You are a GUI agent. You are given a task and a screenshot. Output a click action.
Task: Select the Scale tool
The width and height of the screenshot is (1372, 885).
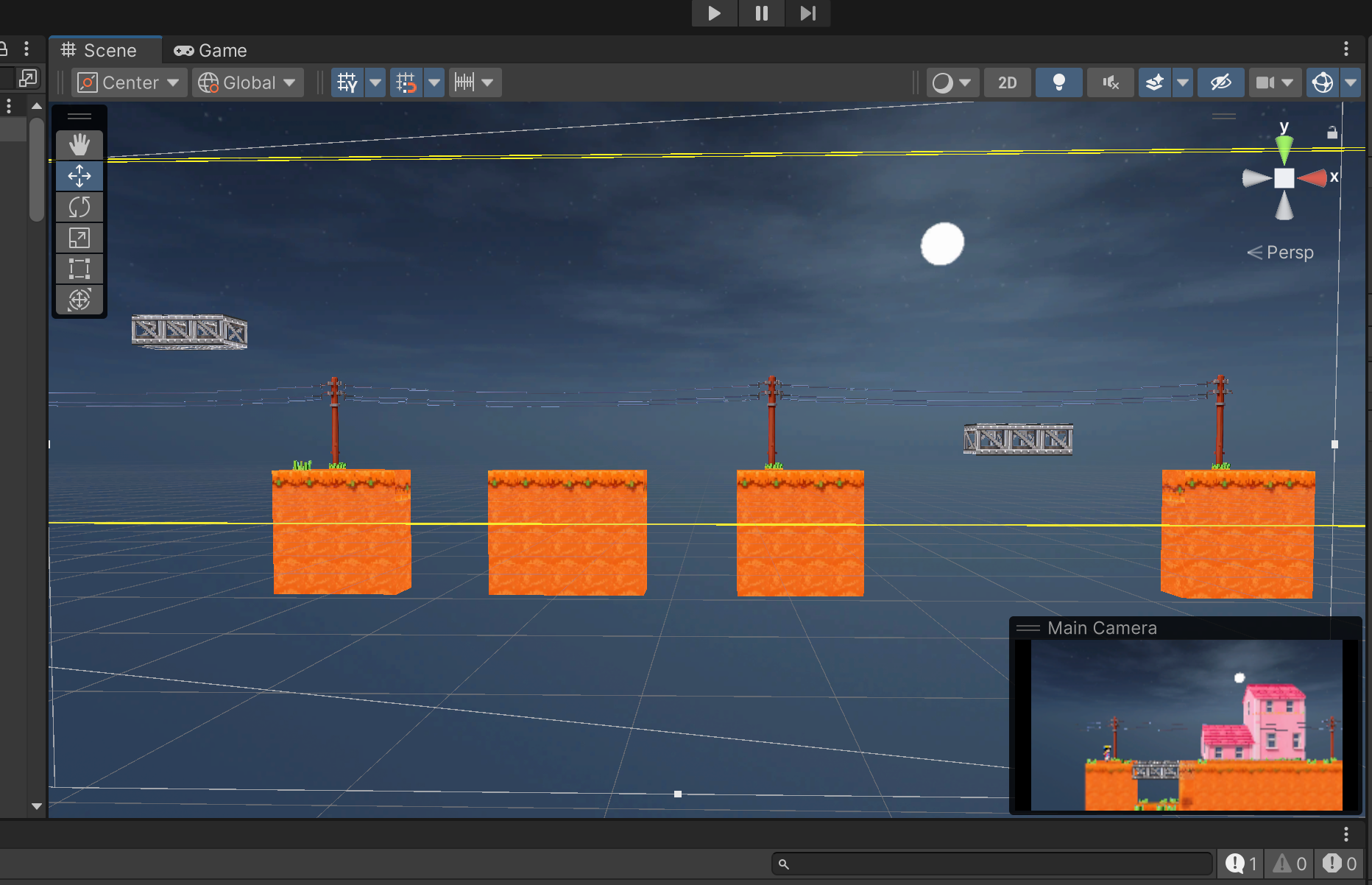pos(79,238)
